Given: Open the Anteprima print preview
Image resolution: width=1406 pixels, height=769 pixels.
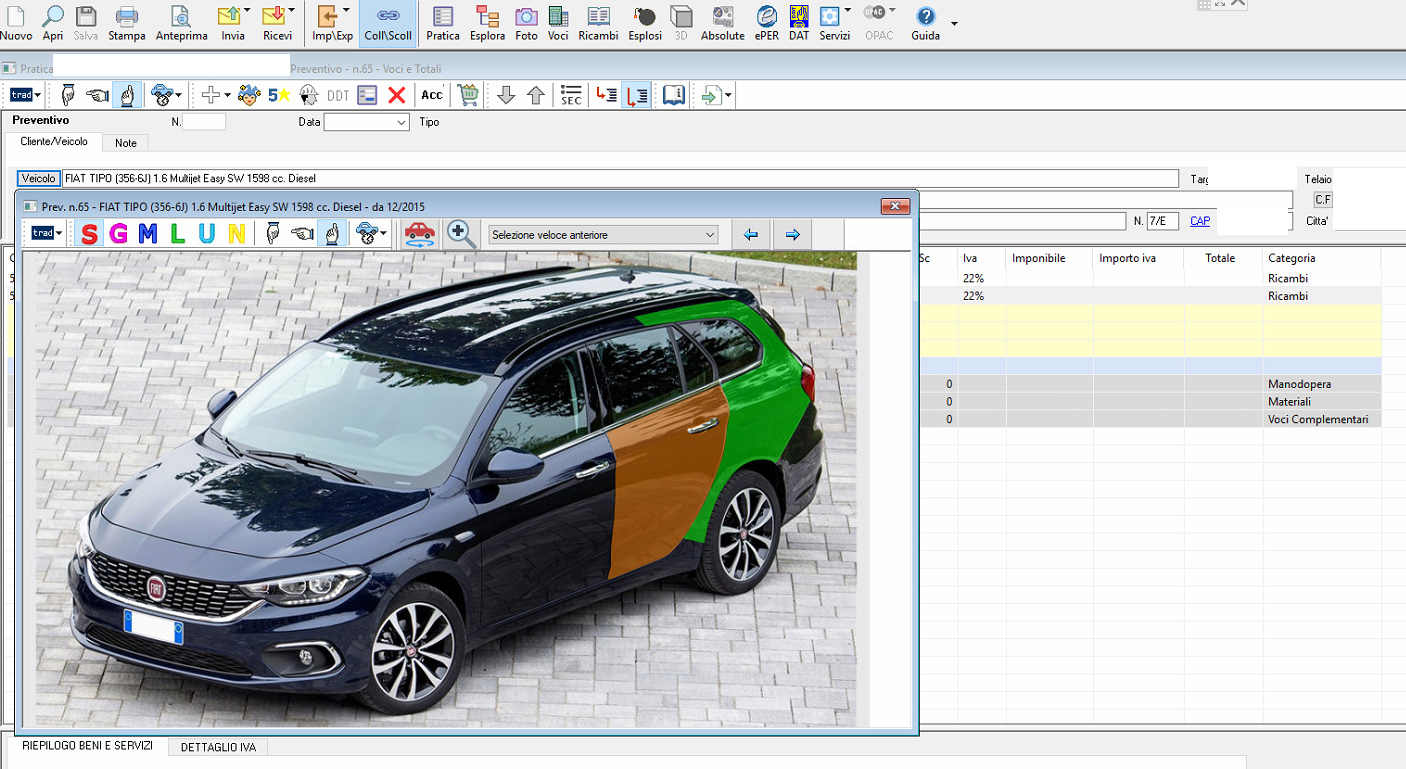Looking at the screenshot, I should pos(181,23).
